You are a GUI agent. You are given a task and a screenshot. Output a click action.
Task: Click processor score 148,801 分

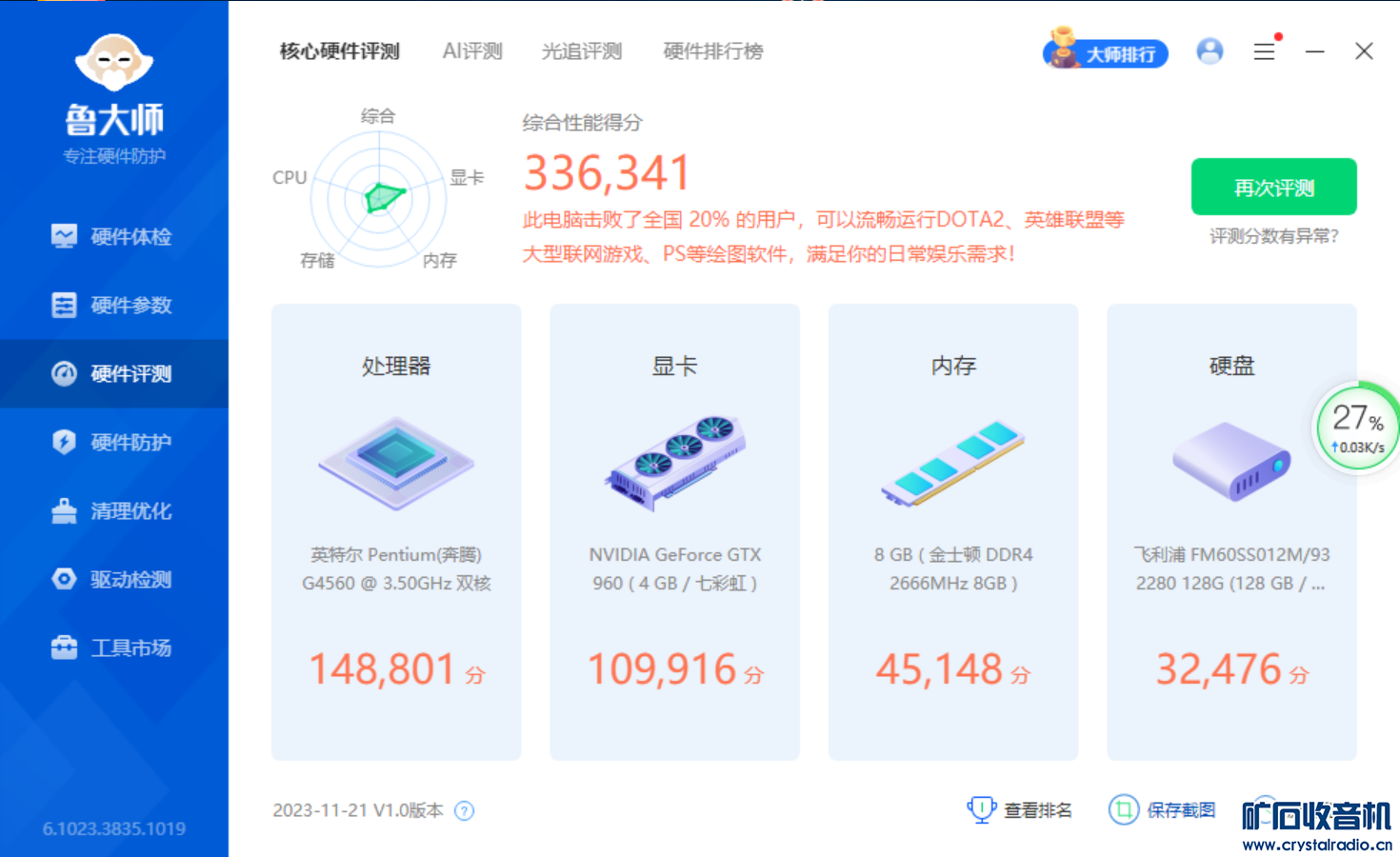coord(396,669)
